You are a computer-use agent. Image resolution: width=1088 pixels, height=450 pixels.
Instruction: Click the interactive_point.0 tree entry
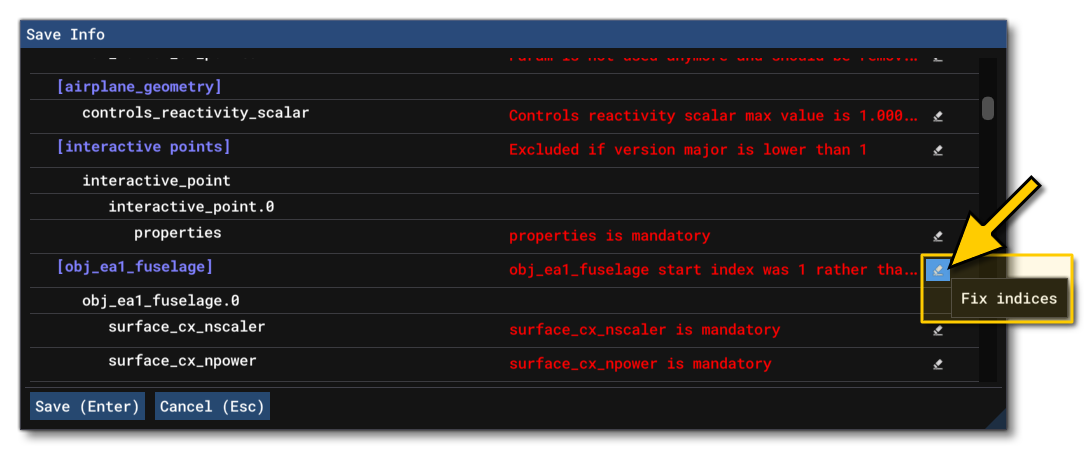click(191, 207)
